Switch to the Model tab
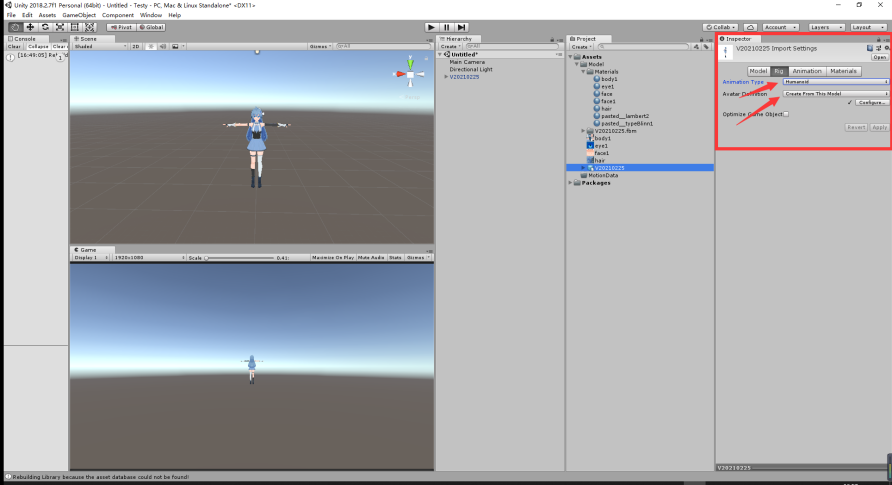 (758, 71)
